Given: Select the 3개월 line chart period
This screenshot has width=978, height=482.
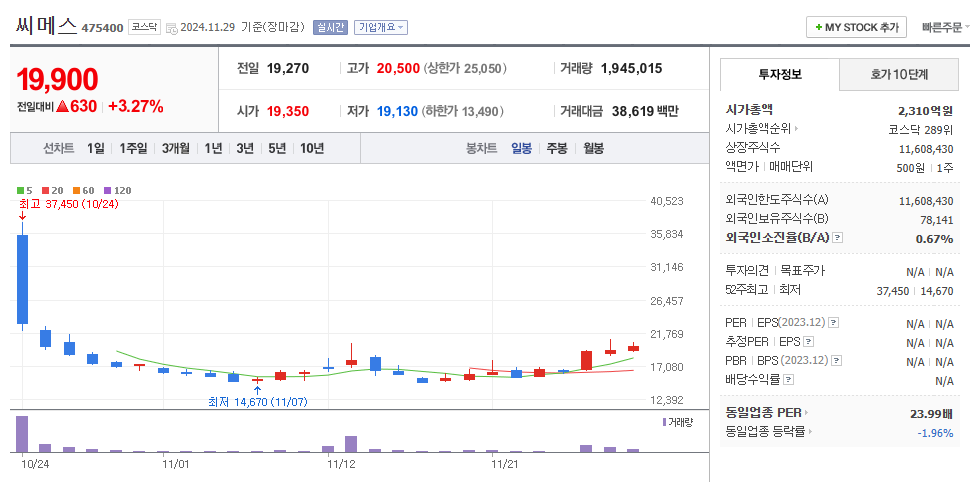Looking at the screenshot, I should click(x=175, y=148).
